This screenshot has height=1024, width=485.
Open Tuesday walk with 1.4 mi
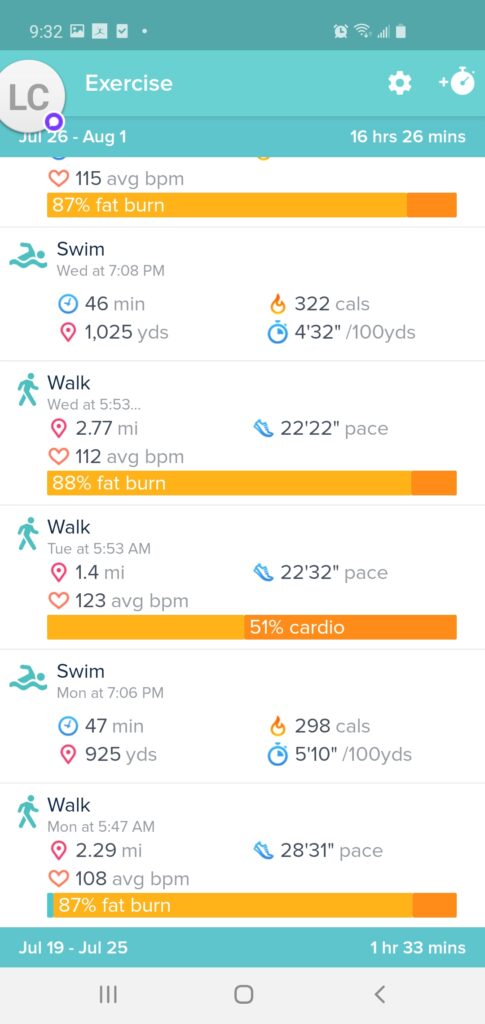tap(242, 577)
